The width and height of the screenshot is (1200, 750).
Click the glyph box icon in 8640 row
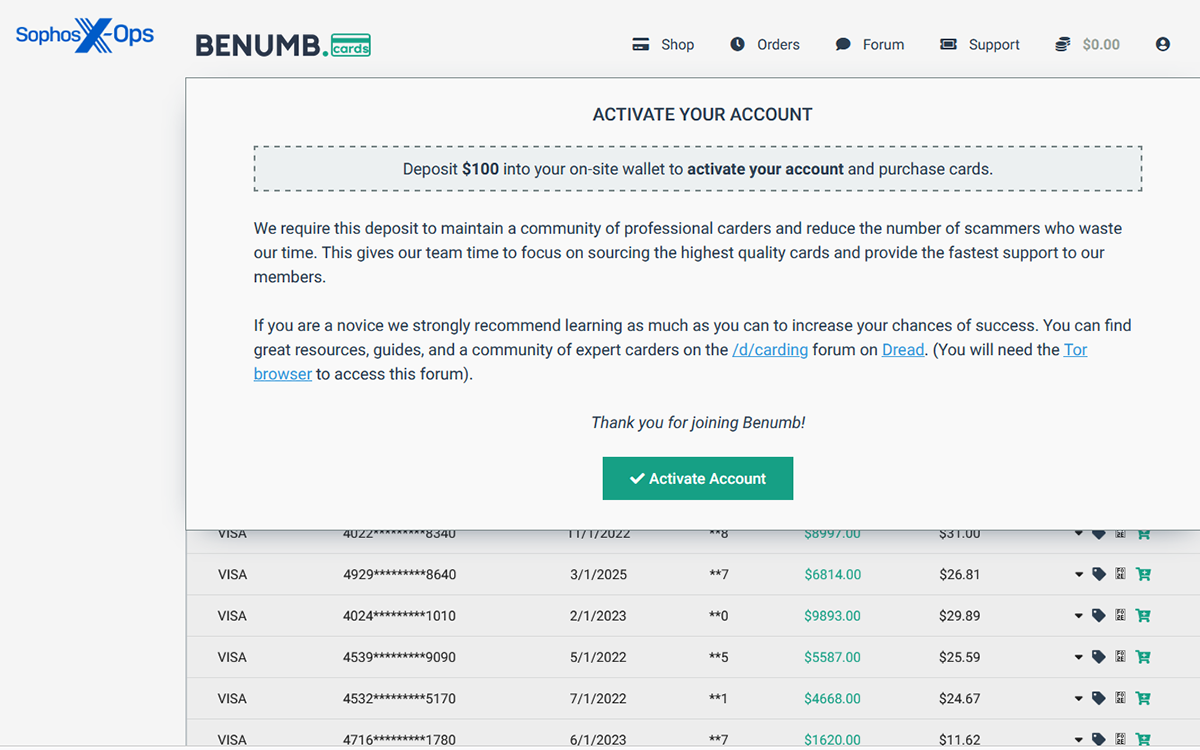pos(1120,574)
